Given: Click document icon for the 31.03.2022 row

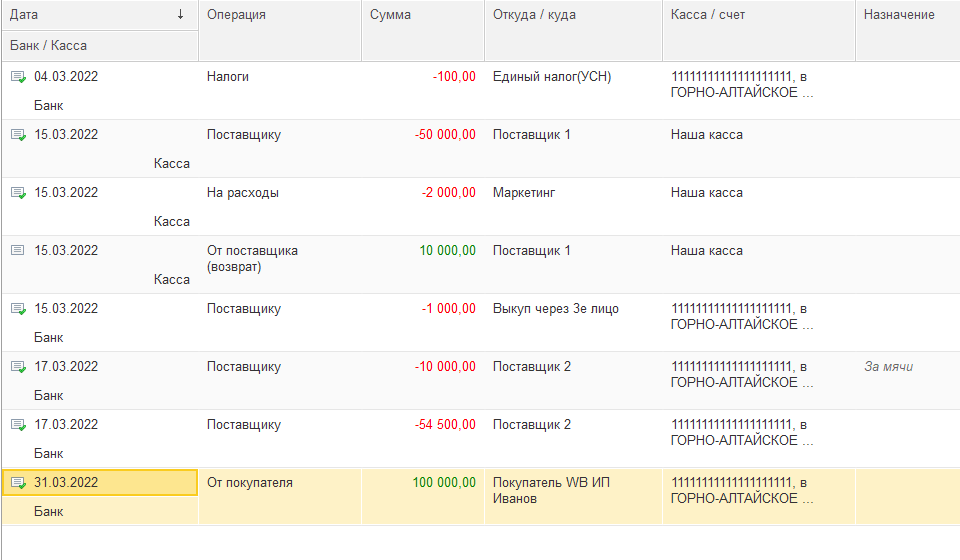Looking at the screenshot, I should pos(18,483).
